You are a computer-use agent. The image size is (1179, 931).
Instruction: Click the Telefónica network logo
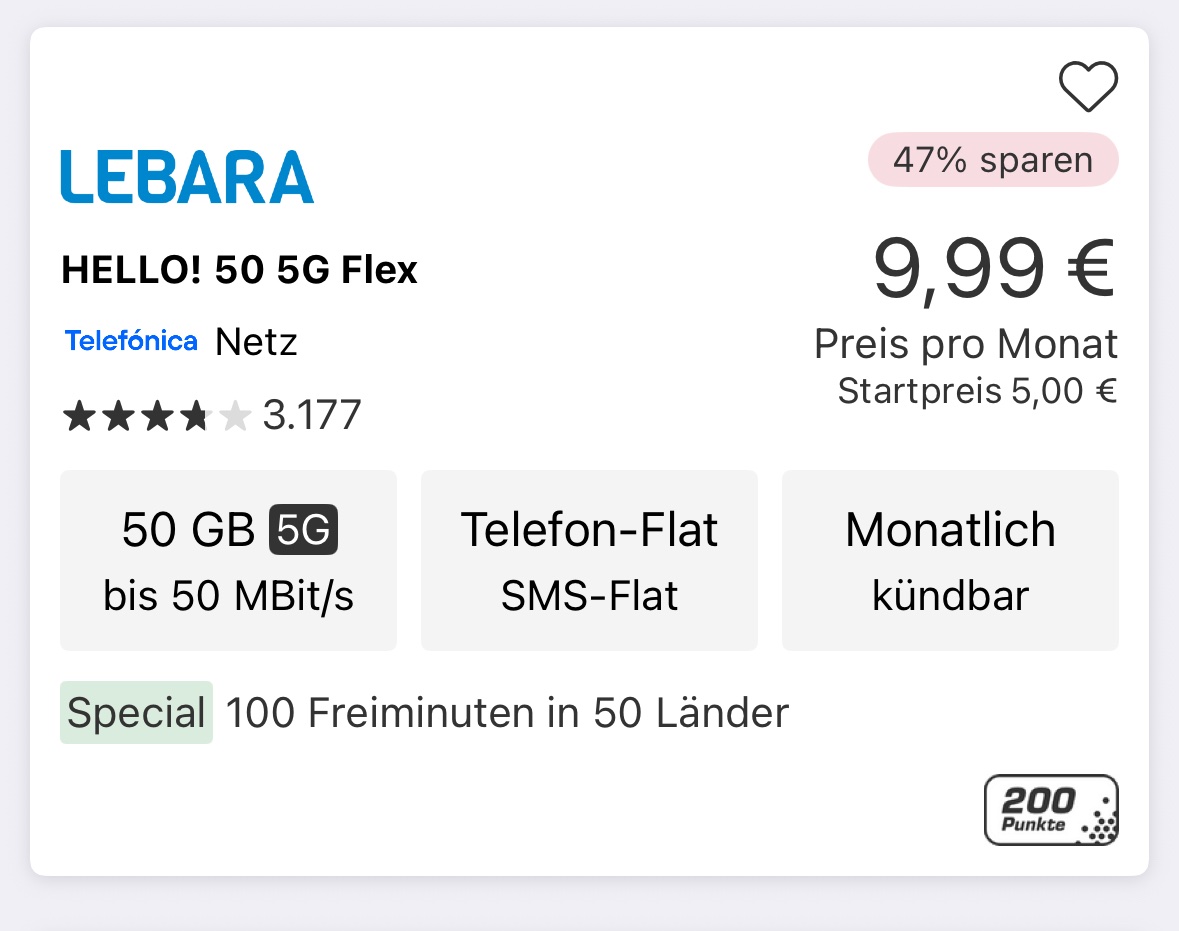coord(131,342)
